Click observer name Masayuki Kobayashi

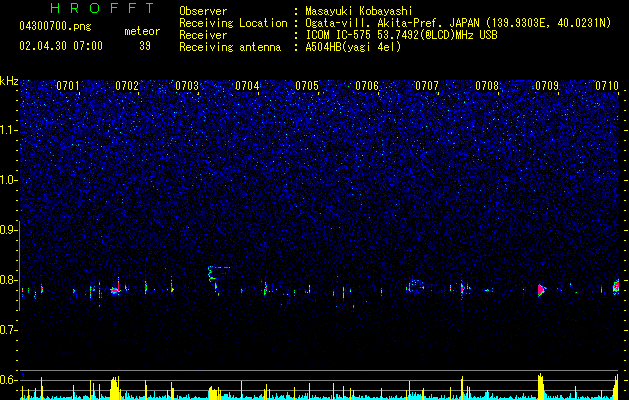click(359, 11)
